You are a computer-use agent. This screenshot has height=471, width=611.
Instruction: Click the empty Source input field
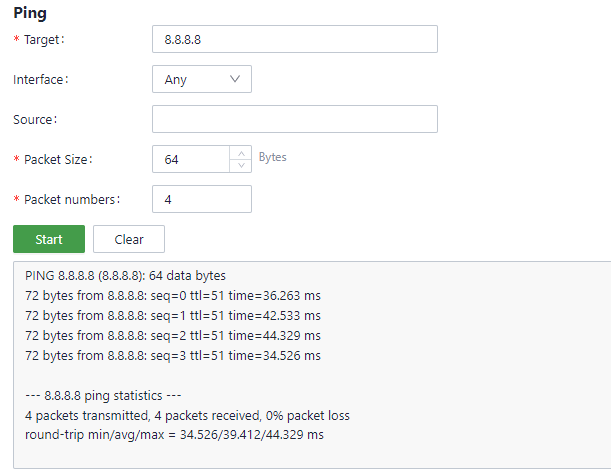294,119
